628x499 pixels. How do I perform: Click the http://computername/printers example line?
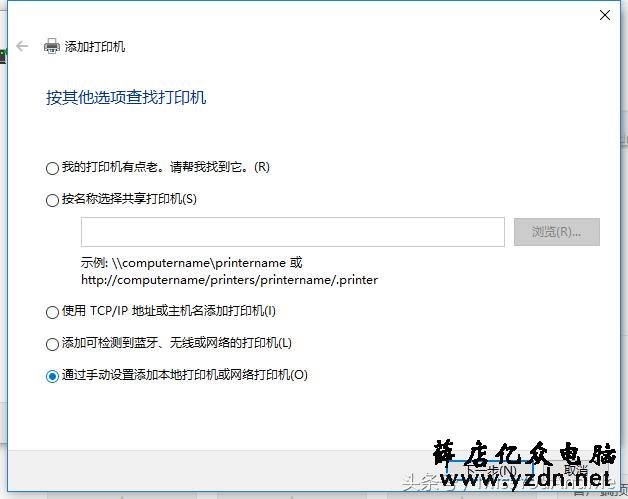(229, 280)
